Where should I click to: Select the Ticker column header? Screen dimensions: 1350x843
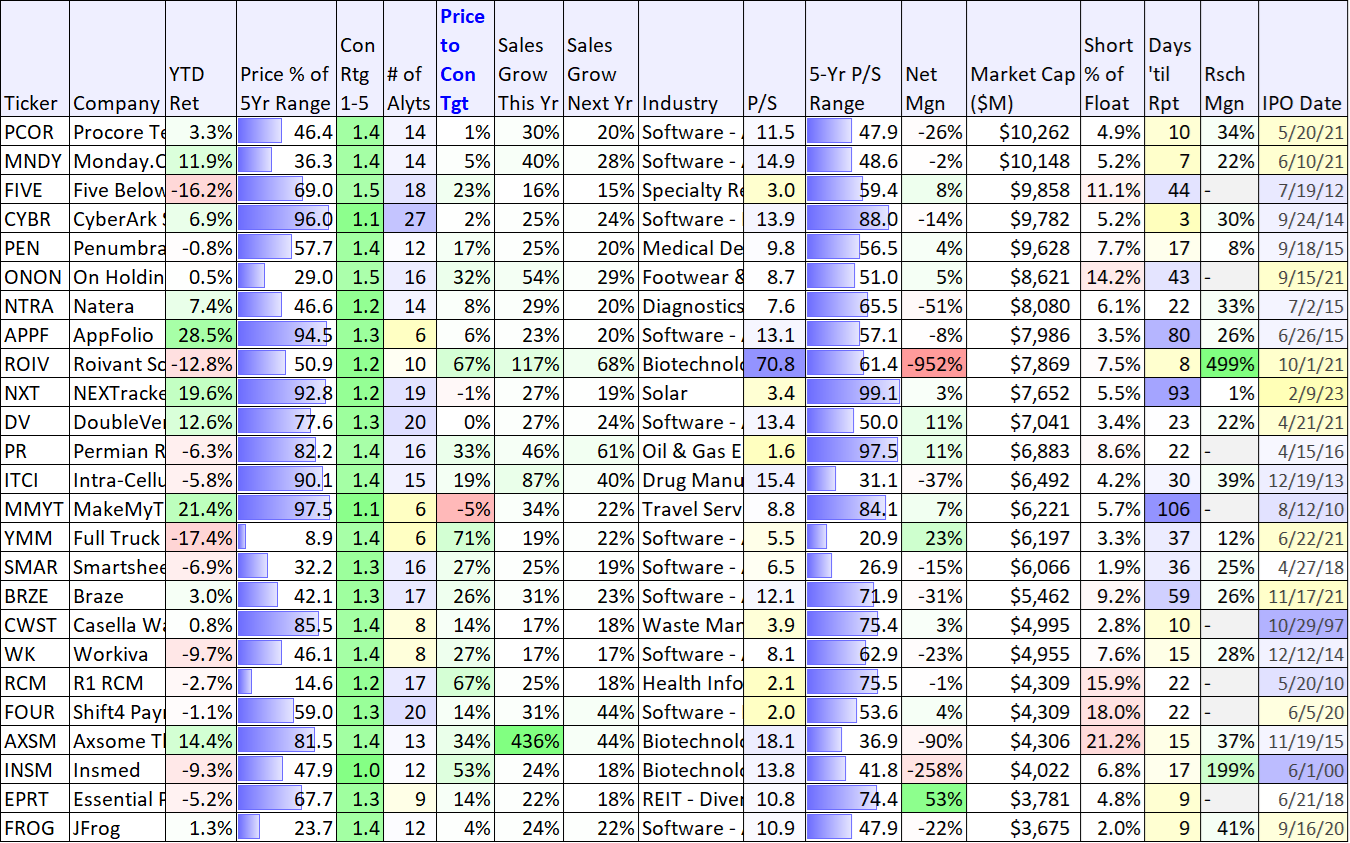coord(35,59)
